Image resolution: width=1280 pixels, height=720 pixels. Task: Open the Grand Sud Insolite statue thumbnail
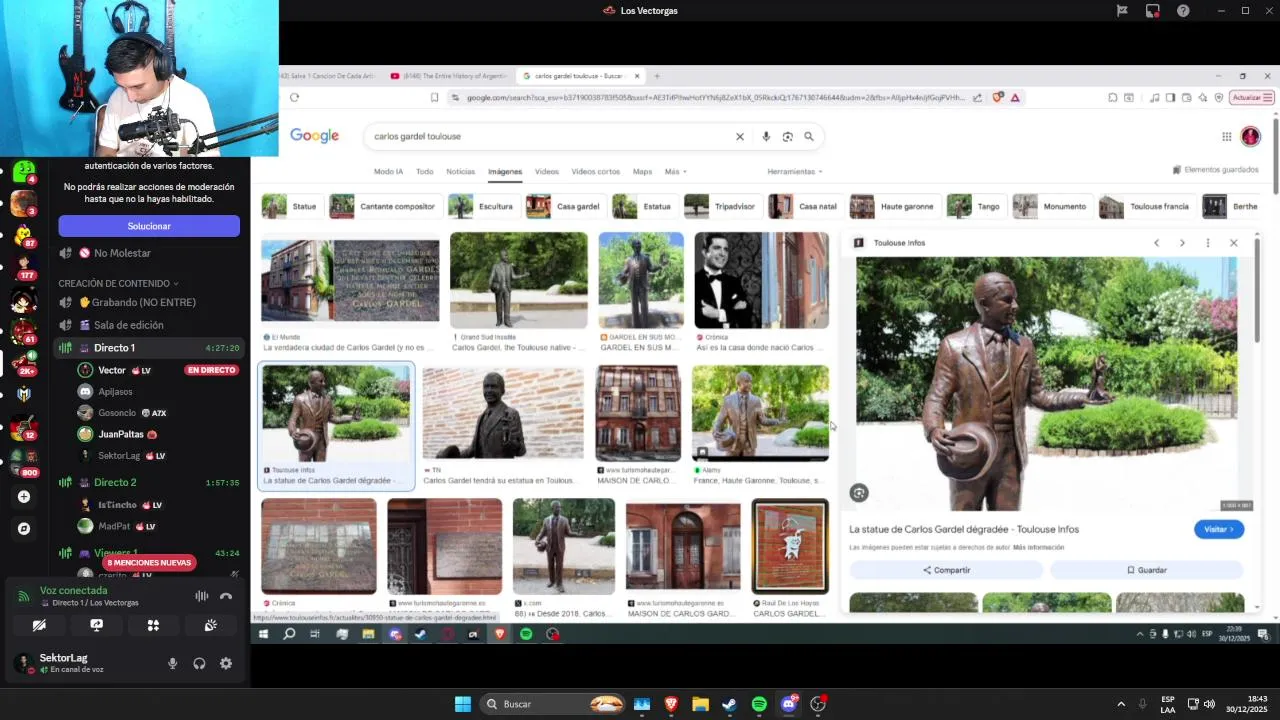point(518,280)
